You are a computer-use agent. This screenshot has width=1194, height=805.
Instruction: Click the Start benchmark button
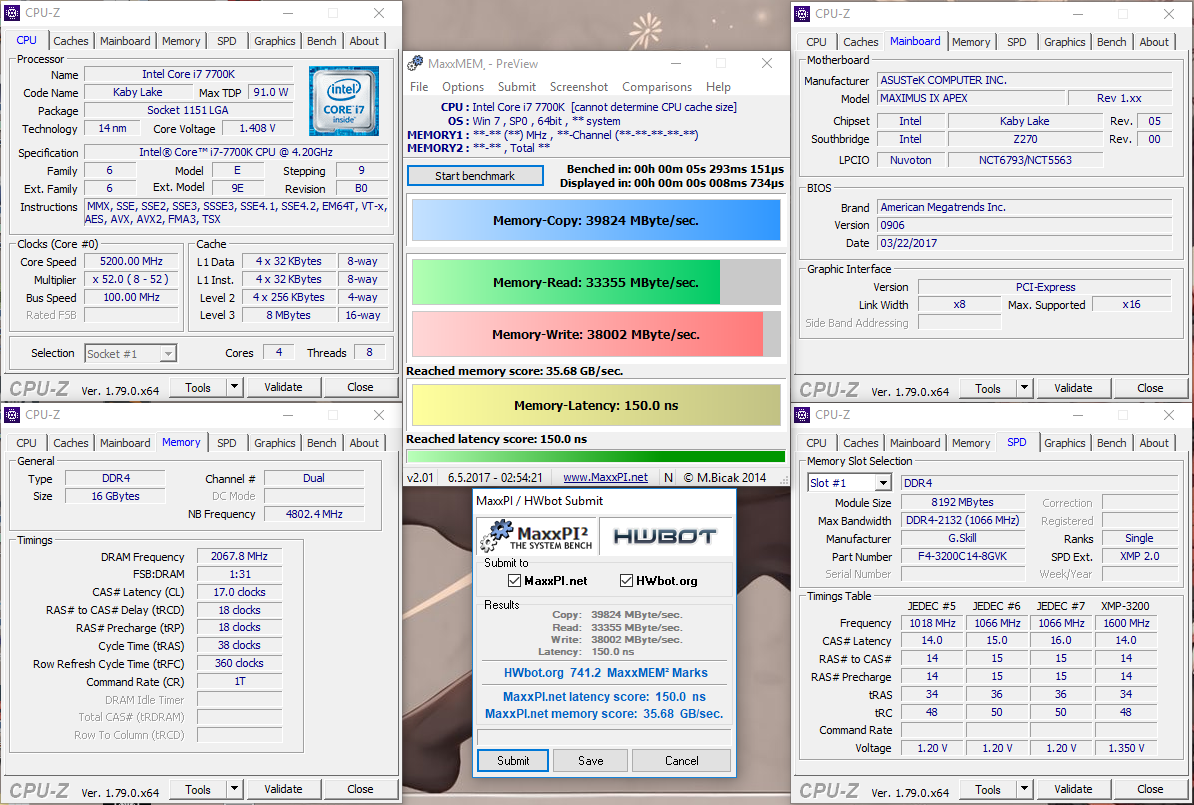point(475,176)
